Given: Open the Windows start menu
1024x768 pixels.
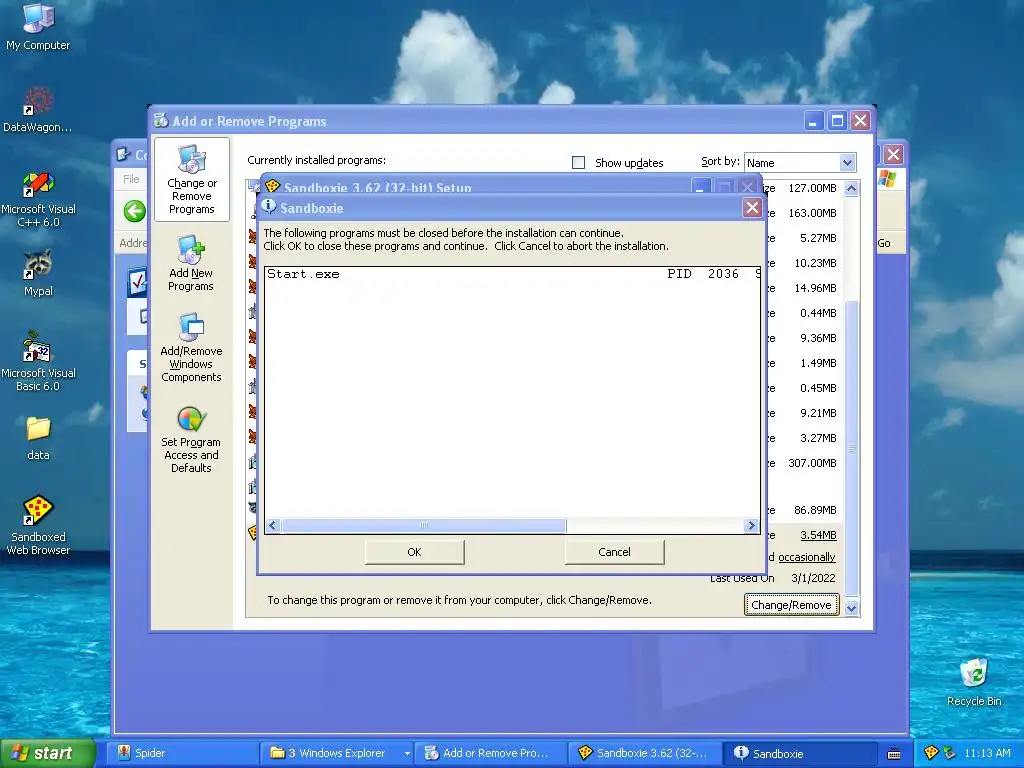Looking at the screenshot, I should point(46,753).
